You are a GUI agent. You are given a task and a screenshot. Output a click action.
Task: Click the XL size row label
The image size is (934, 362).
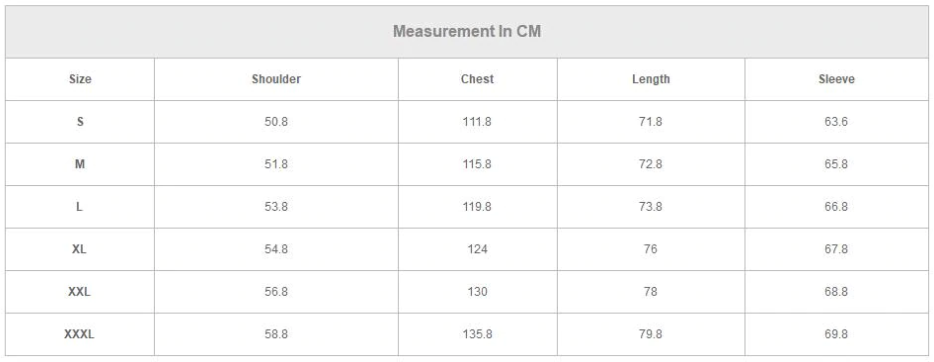click(79, 249)
